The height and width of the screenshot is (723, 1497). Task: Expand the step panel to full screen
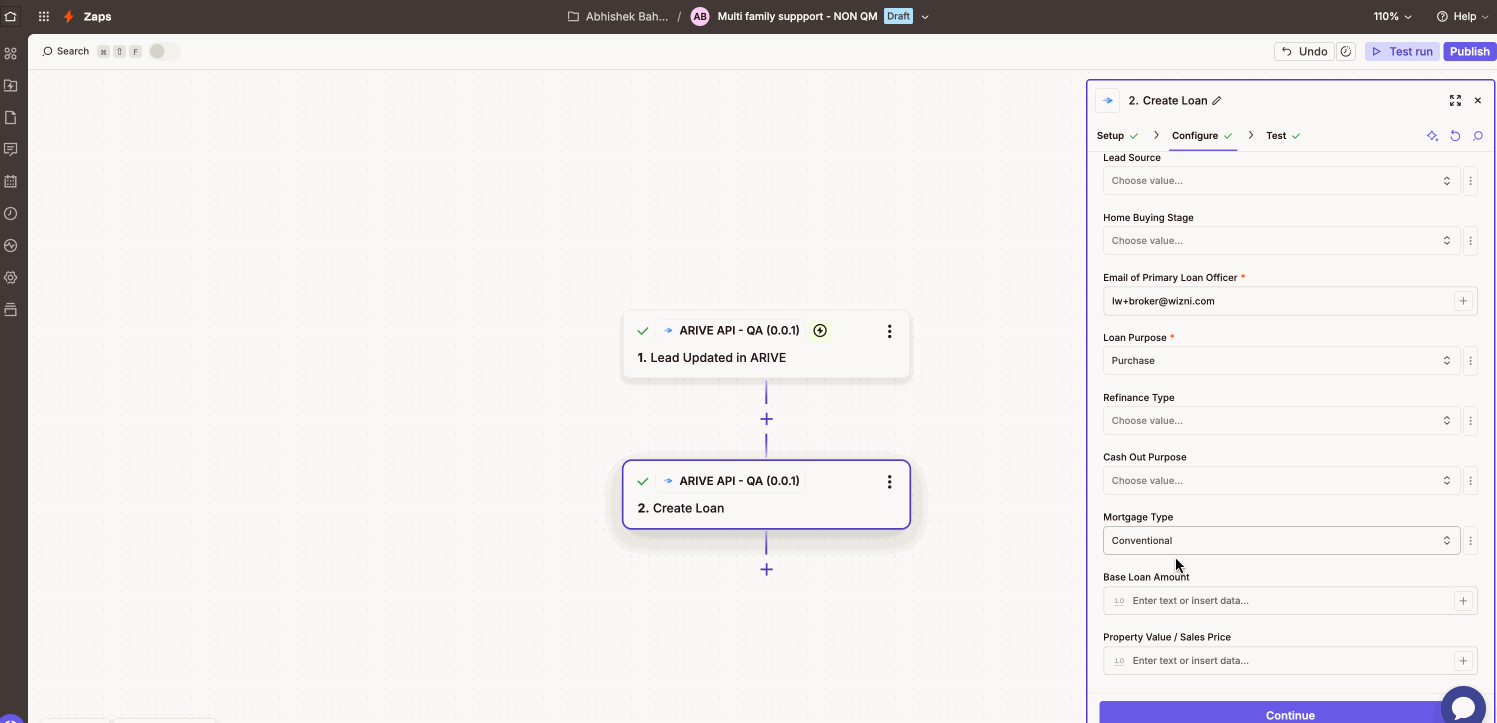(1455, 100)
